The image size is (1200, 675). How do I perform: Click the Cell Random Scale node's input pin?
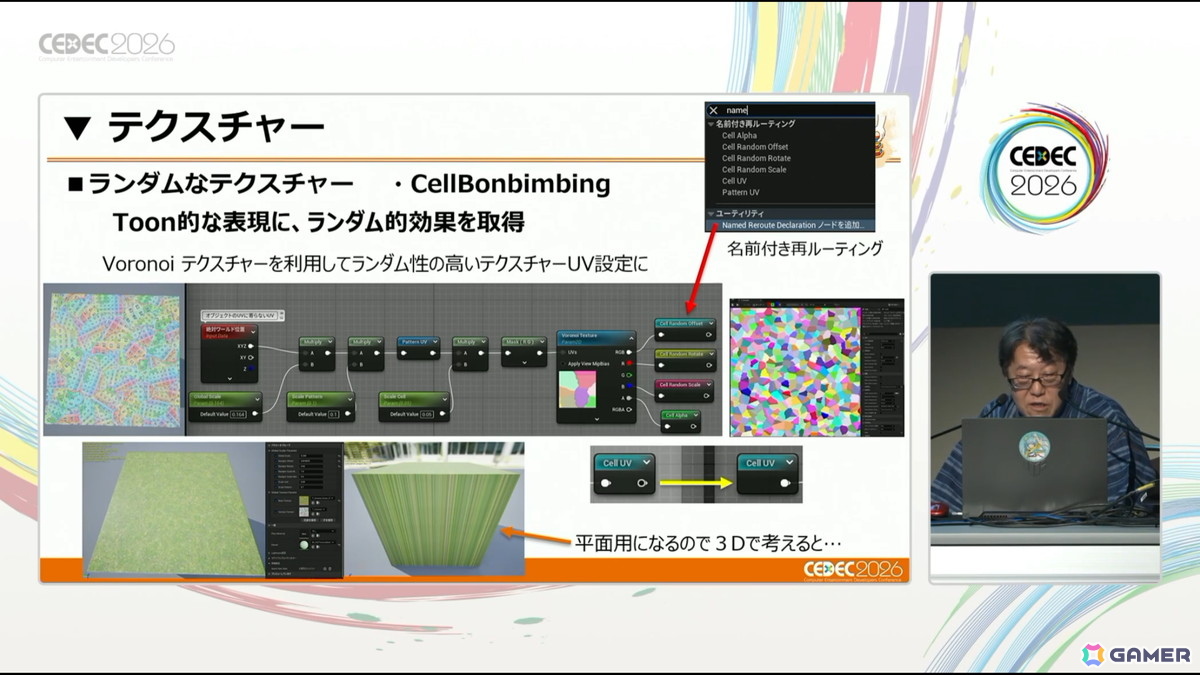[661, 396]
